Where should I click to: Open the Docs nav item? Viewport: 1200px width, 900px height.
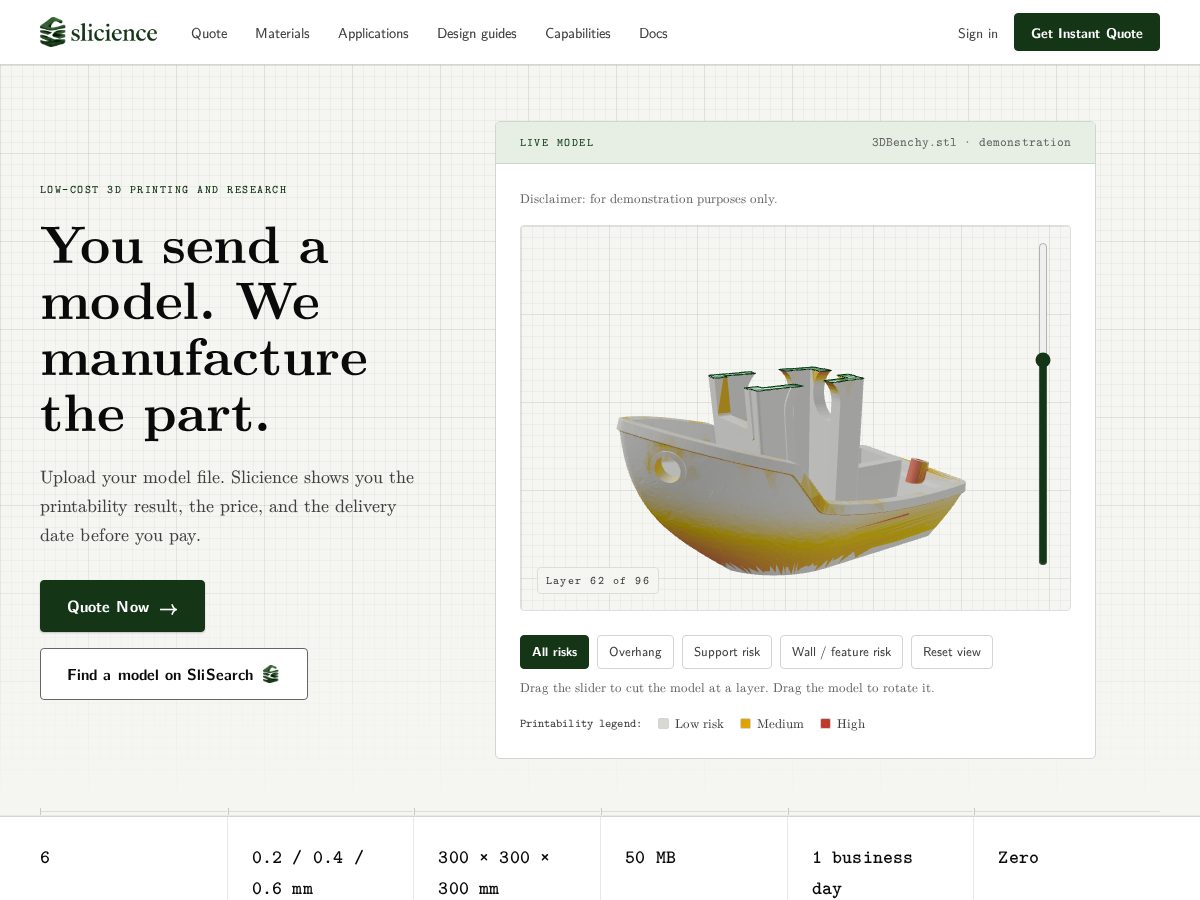pyautogui.click(x=653, y=33)
